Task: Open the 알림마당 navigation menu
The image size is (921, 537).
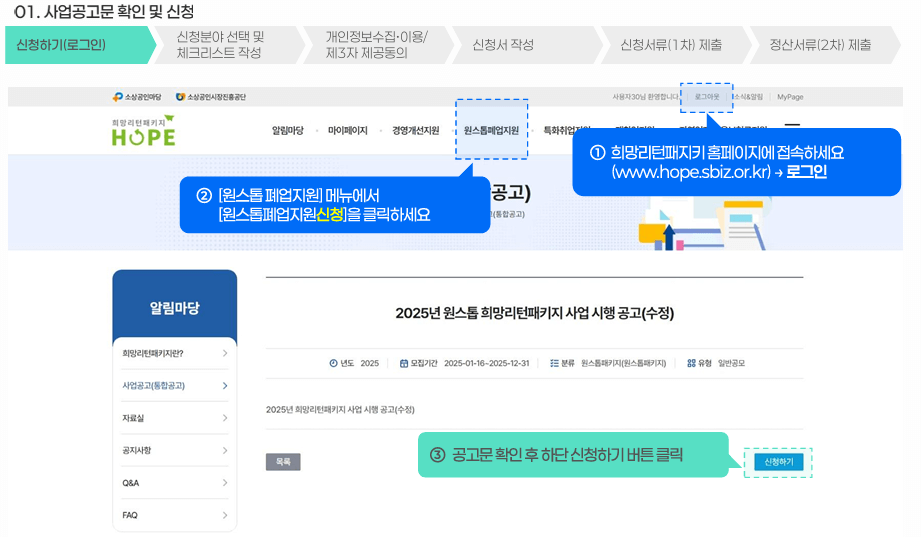Action: pos(288,130)
